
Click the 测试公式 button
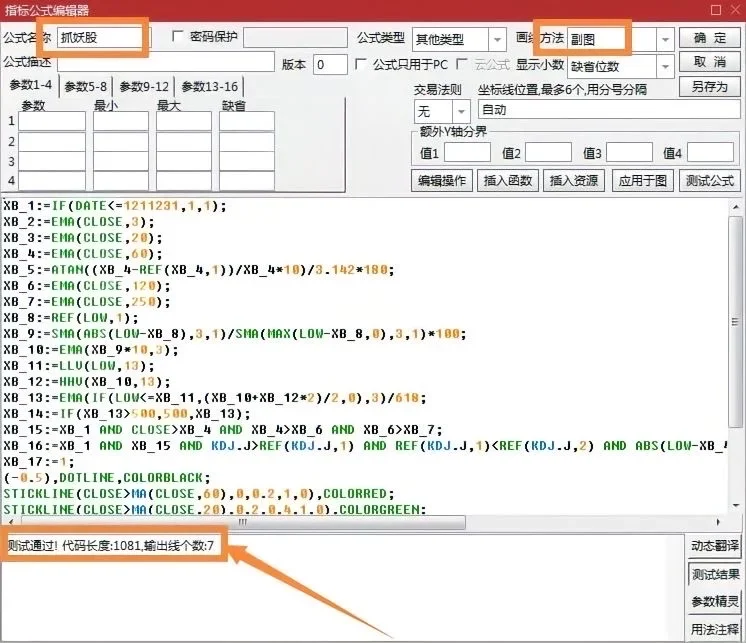[709, 181]
